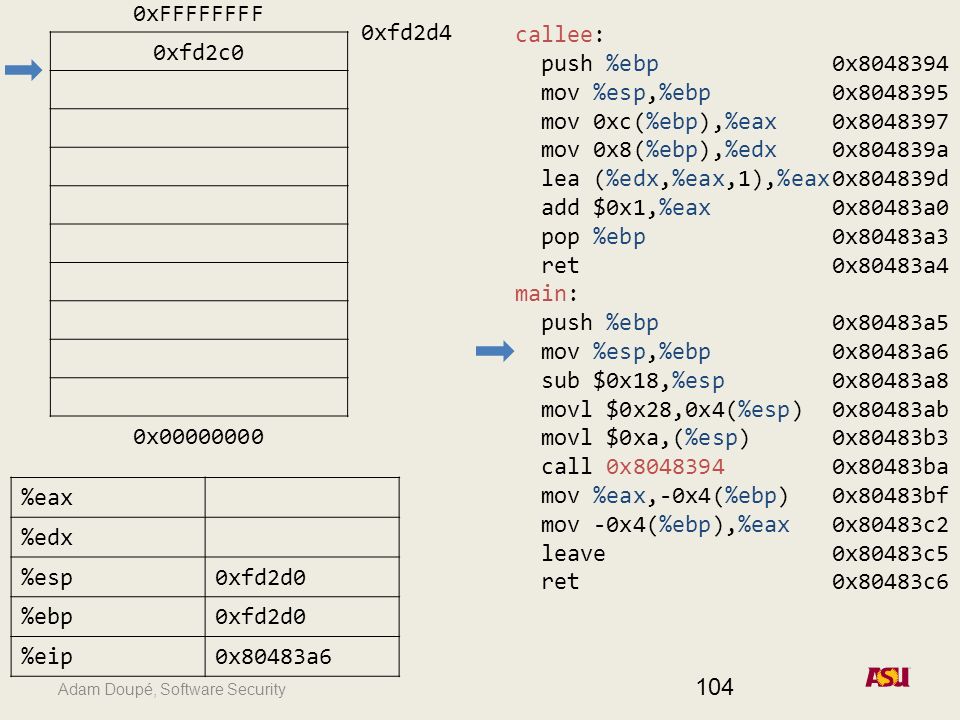Click mov -0x4(%ebp),%eax instruction
Image resolution: width=960 pixels, height=720 pixels.
pyautogui.click(x=665, y=525)
